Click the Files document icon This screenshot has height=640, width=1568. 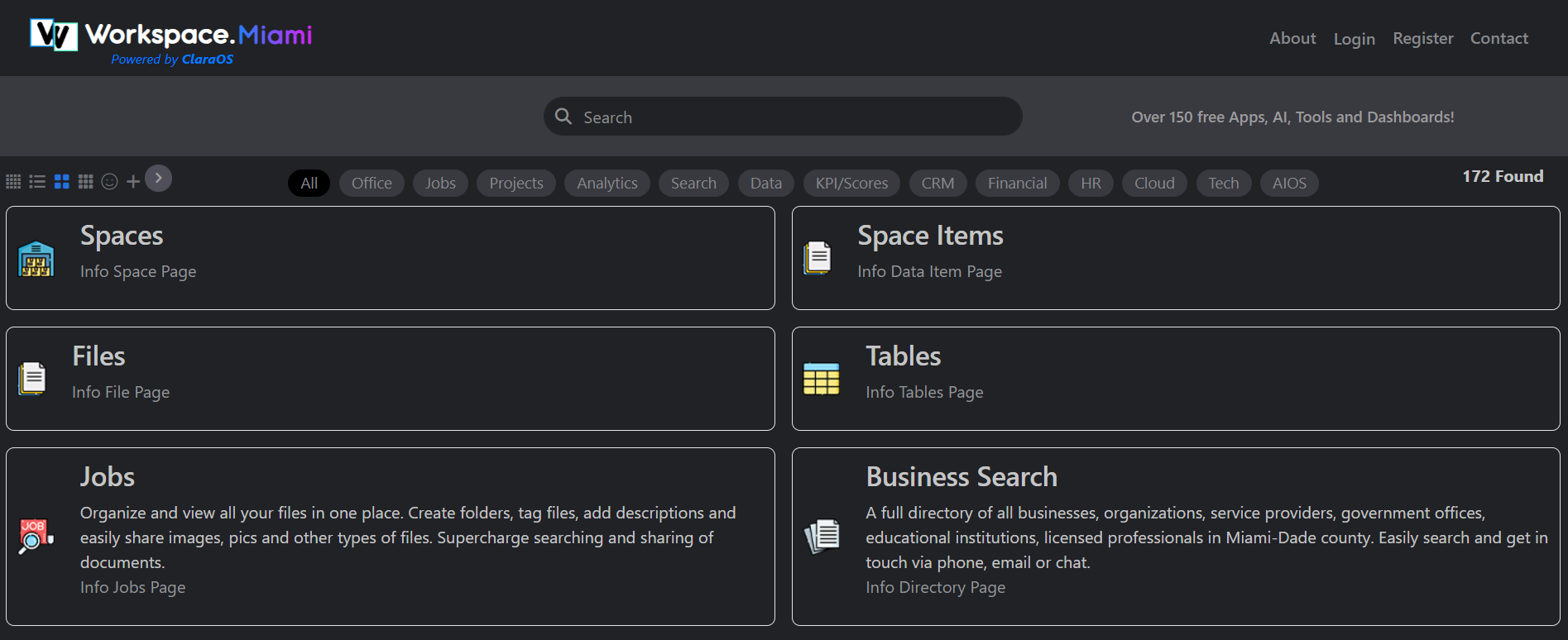(32, 379)
